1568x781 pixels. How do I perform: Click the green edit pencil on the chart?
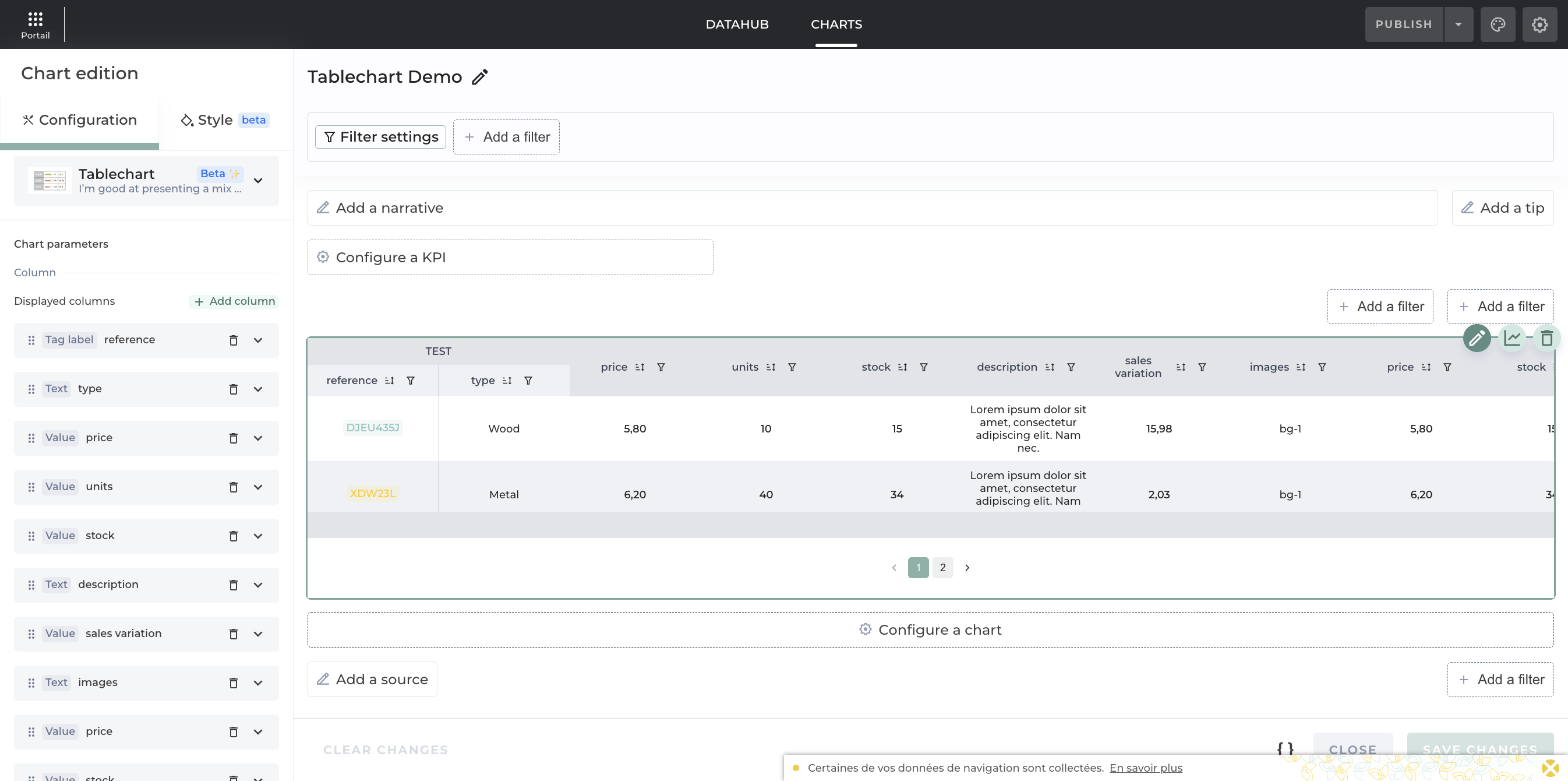[x=1477, y=338]
